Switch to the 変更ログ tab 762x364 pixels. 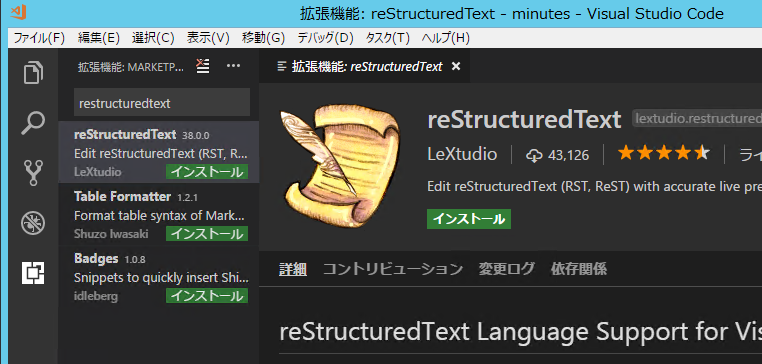(506, 269)
